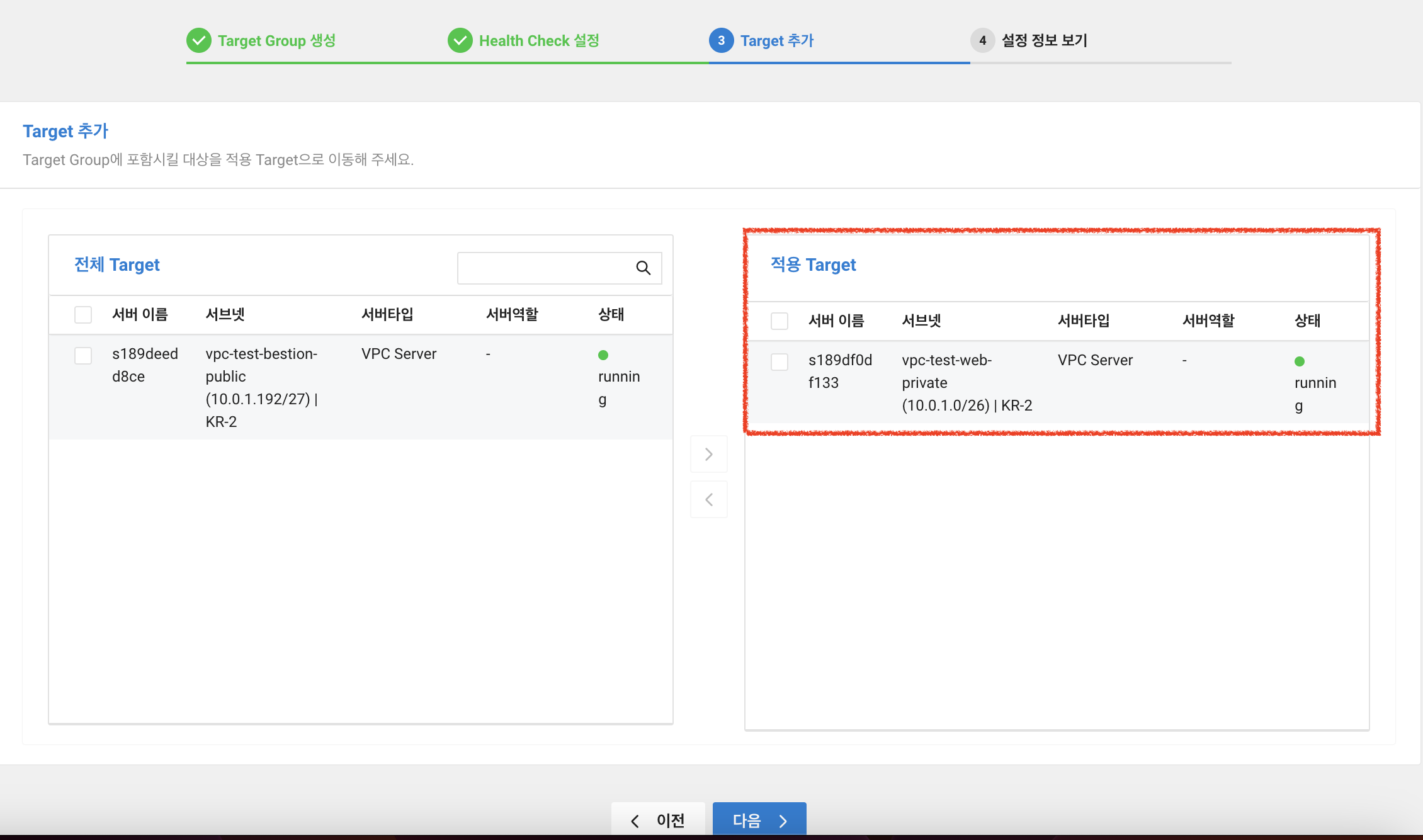Click the step 3 circle for Target 추가
The height and width of the screenshot is (840, 1423).
[722, 41]
